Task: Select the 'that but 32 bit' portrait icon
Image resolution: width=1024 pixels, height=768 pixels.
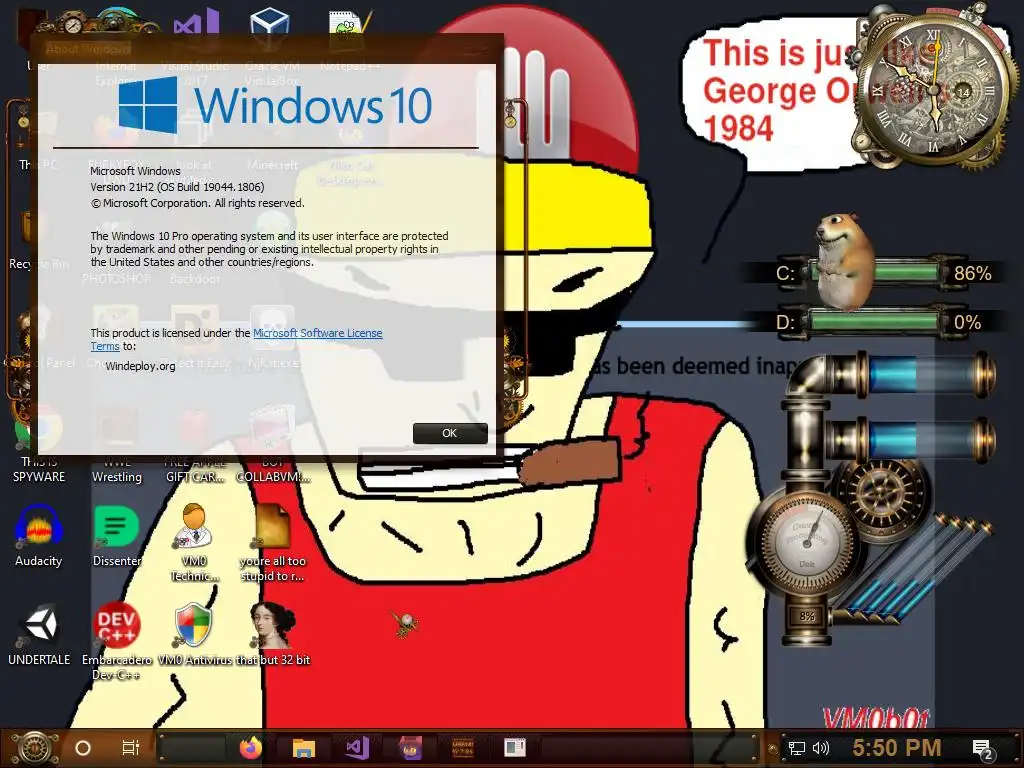Action: (273, 633)
